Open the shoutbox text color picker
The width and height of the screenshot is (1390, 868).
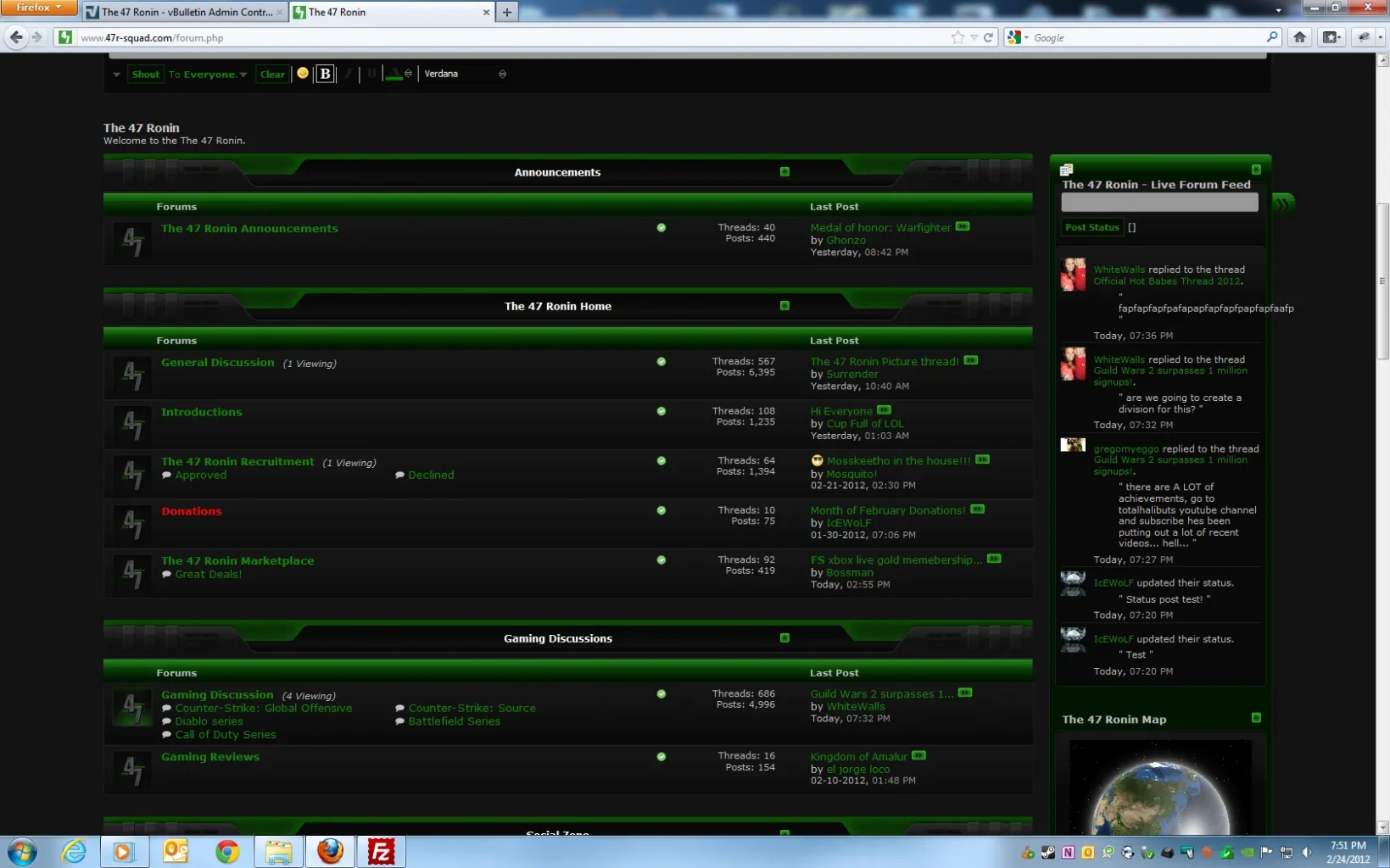[399, 74]
